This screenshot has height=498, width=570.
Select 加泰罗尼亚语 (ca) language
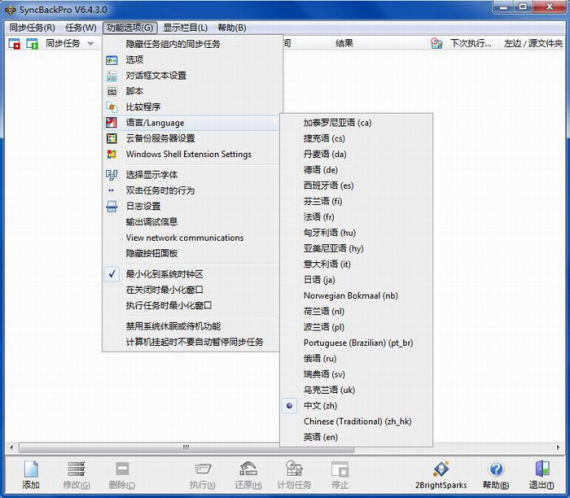click(357, 123)
